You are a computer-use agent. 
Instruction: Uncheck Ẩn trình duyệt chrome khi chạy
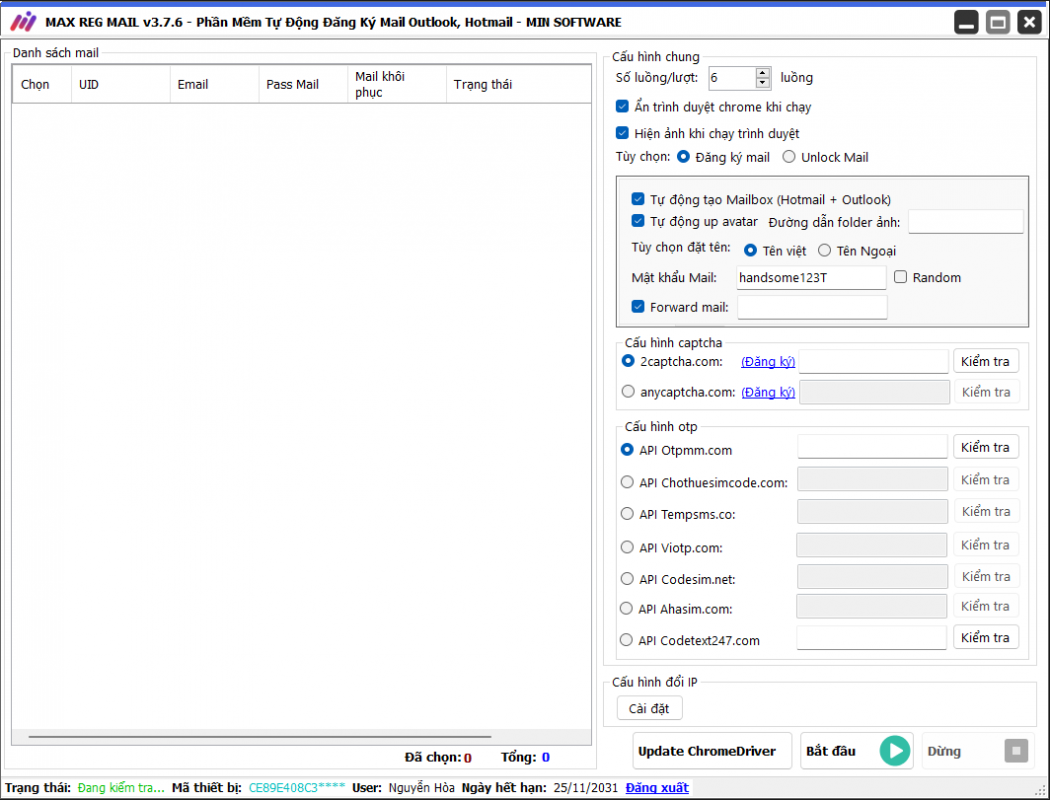click(622, 107)
